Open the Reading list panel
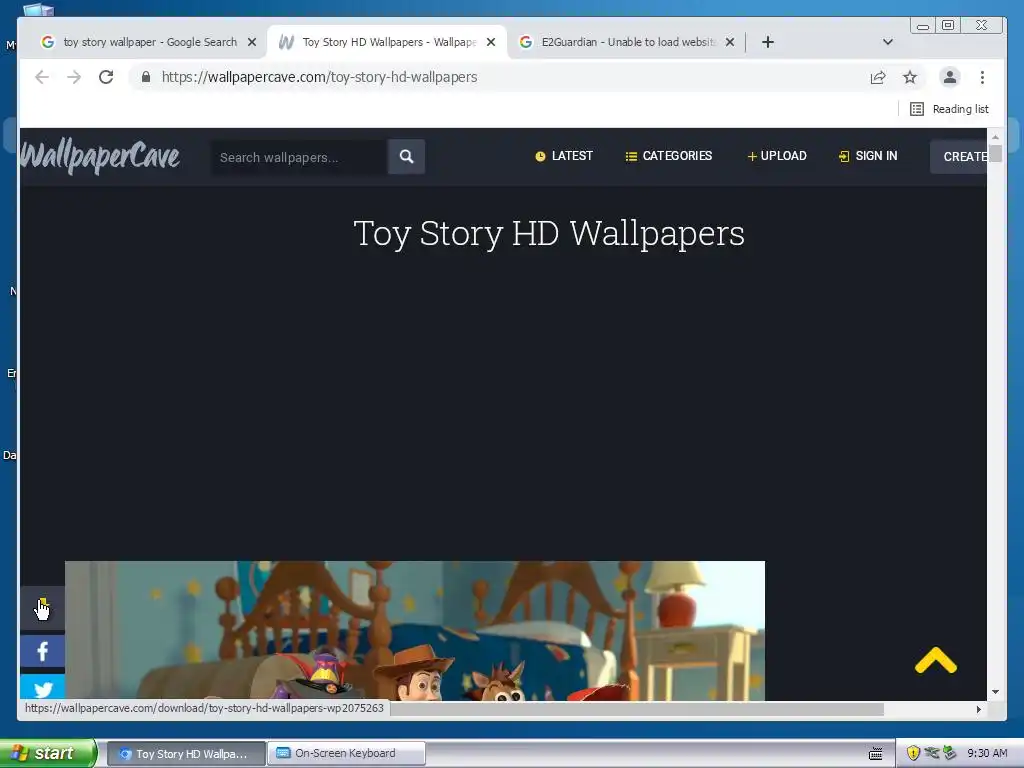Viewport: 1024px width, 768px height. pos(950,109)
